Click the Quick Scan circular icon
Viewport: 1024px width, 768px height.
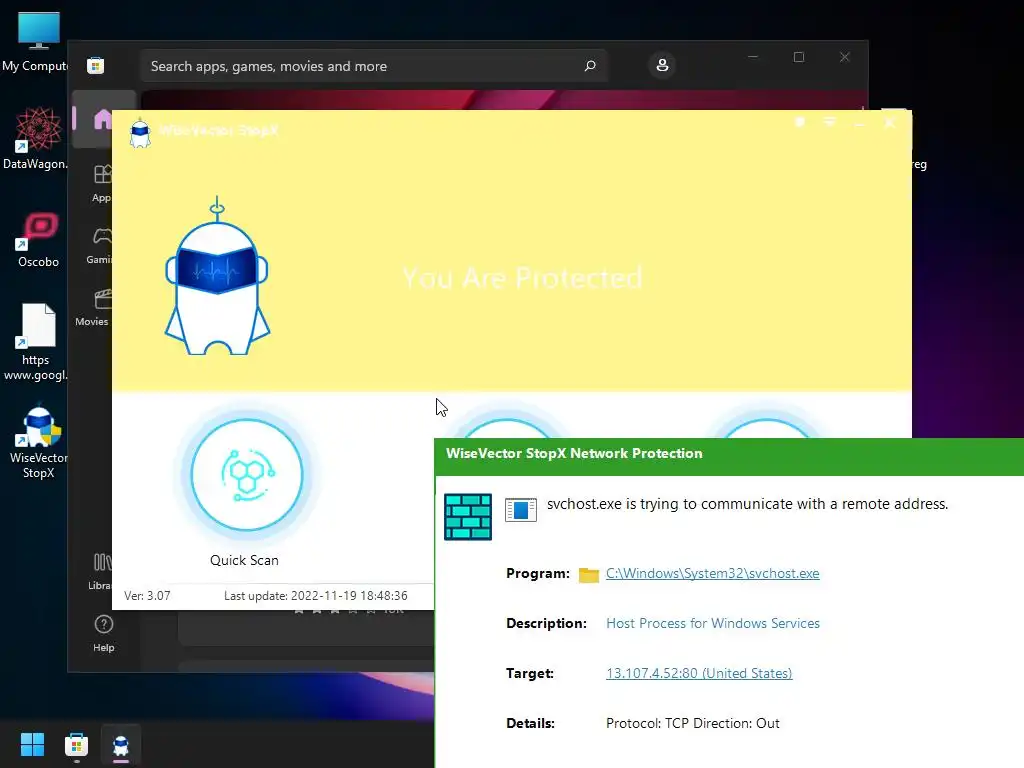246,475
